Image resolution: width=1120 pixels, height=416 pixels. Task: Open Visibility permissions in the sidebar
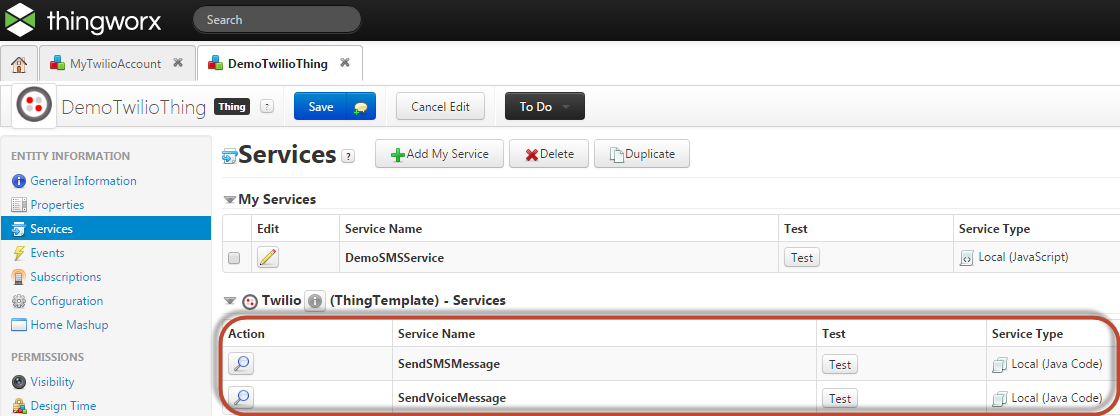pos(52,382)
